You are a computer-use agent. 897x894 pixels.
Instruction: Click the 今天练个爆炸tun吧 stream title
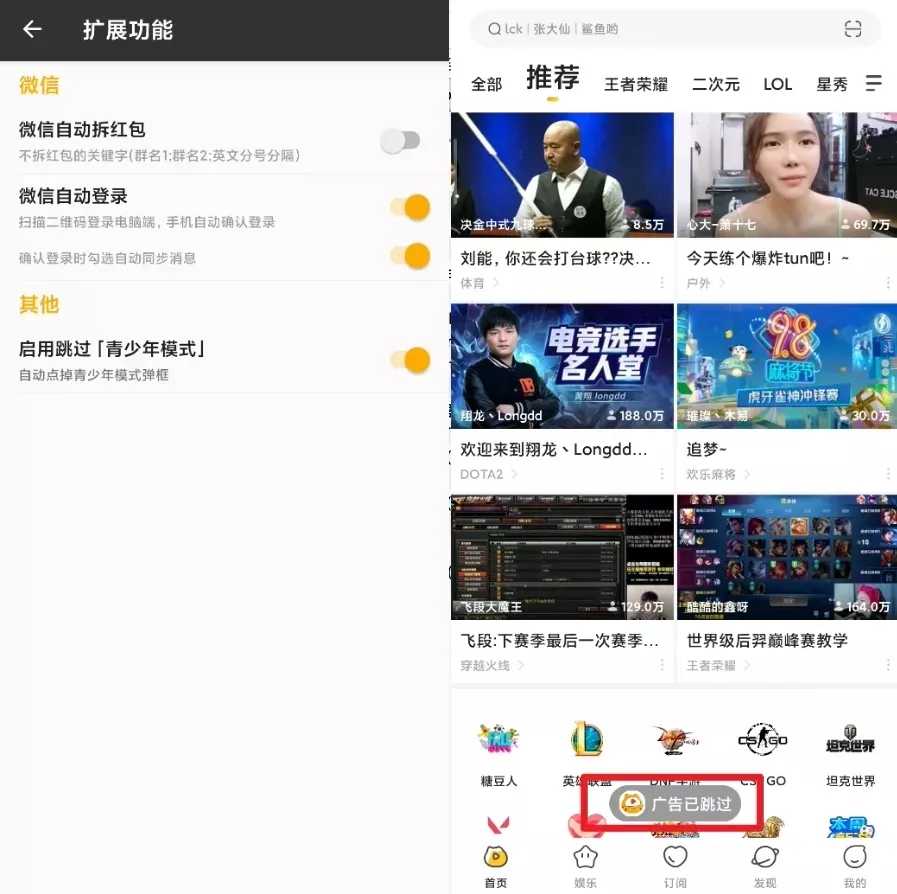click(767, 259)
